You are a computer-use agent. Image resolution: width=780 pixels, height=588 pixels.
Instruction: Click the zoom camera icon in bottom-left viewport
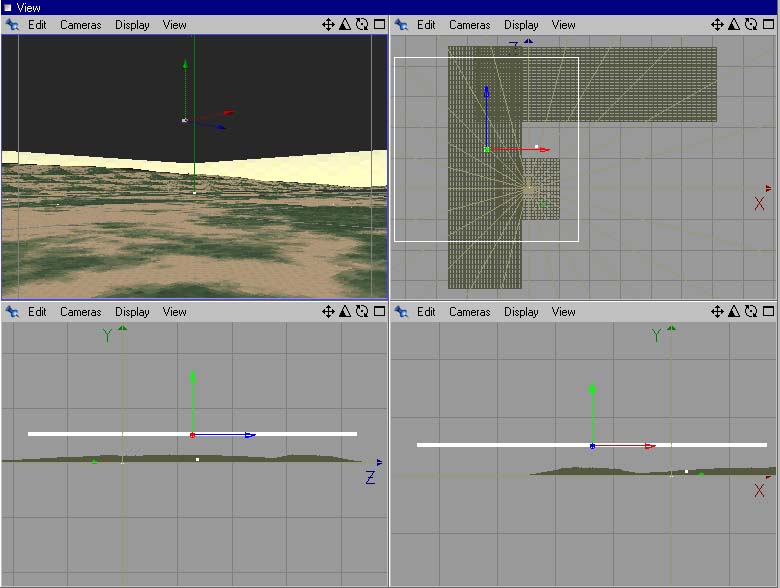345,312
